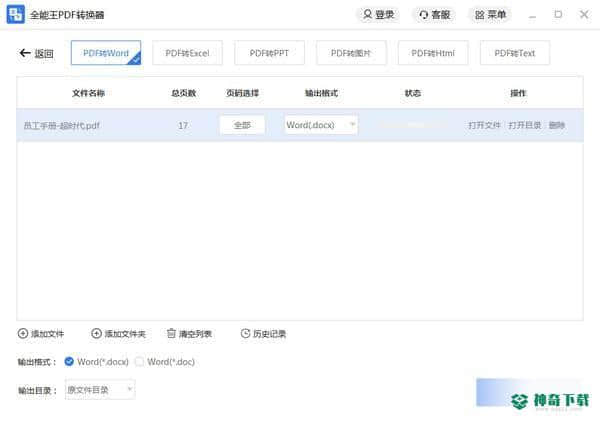Switch to the PDF转Word tab

(106, 53)
